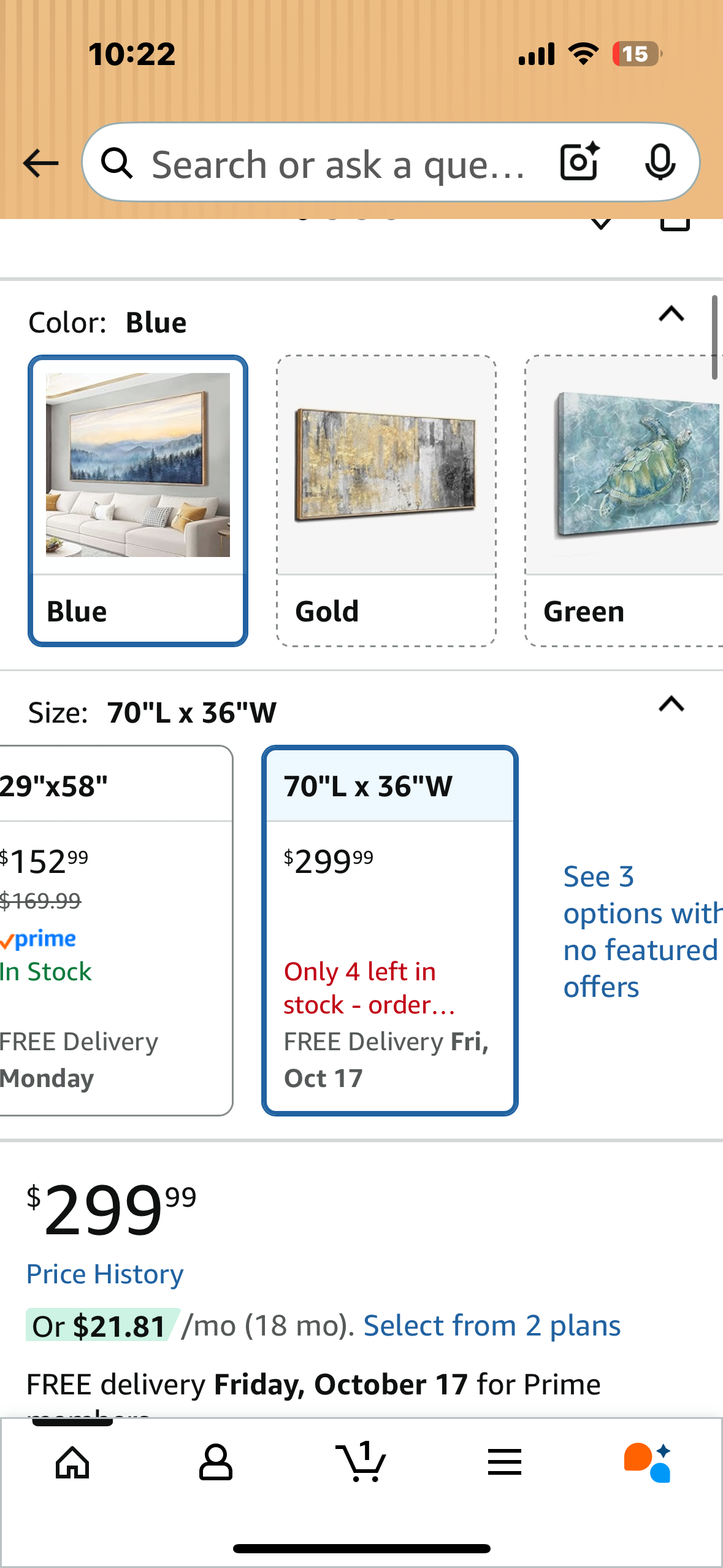Open the hamburger menu tab
This screenshot has width=723, height=1568.
tap(505, 1462)
